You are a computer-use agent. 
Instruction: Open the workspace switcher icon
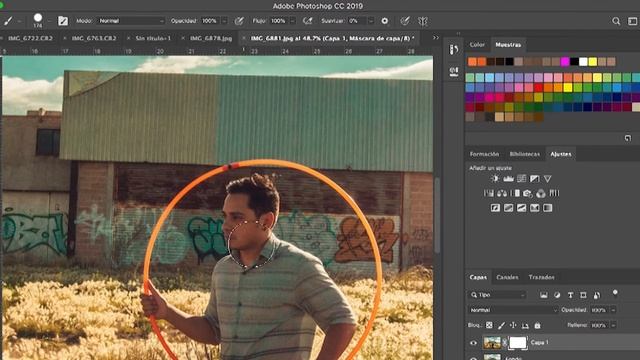tap(632, 21)
